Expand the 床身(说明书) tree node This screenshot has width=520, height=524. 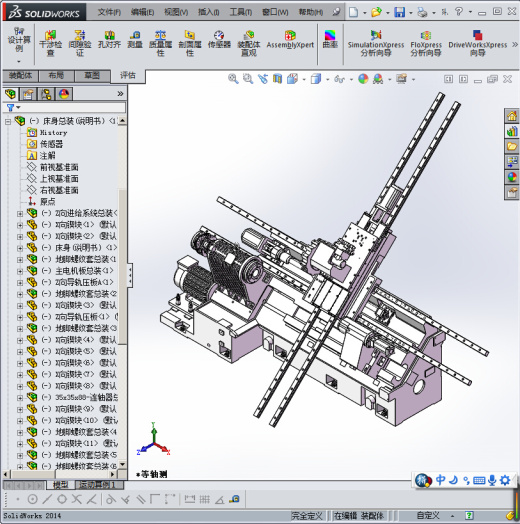[x=20, y=248]
